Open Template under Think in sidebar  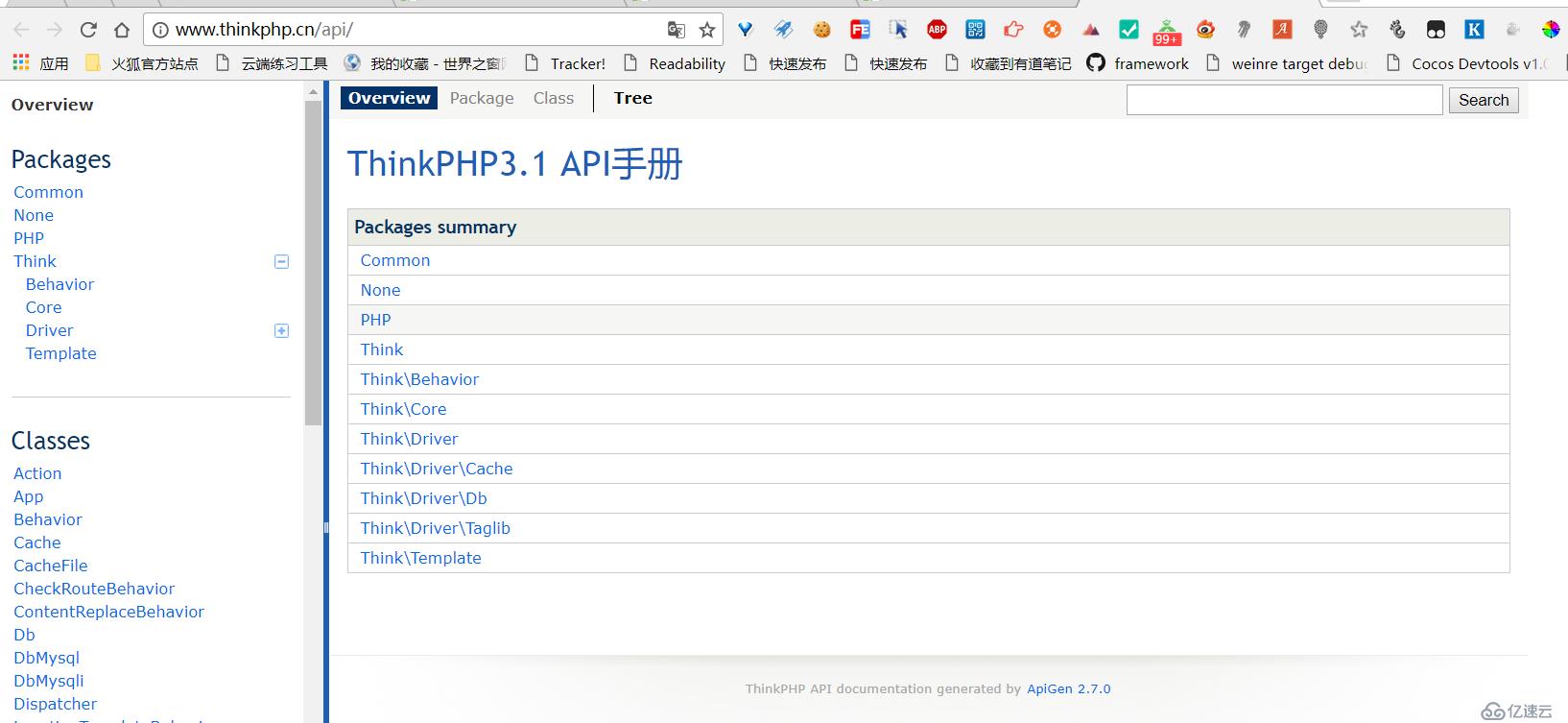point(61,353)
